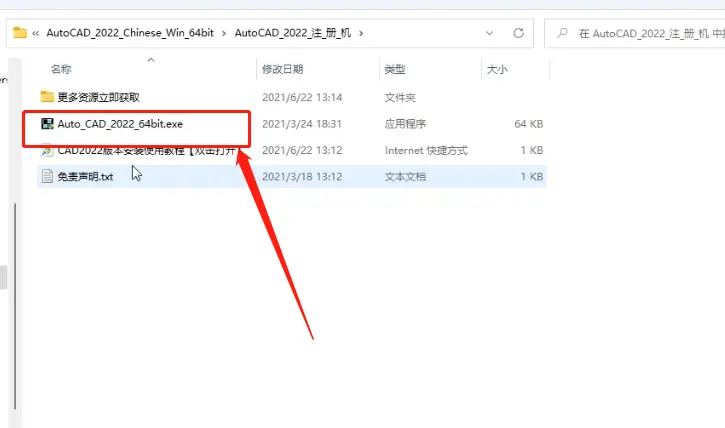Click the navigation pane vertical scrollbar
The image size is (725, 428).
[x=15, y=305]
